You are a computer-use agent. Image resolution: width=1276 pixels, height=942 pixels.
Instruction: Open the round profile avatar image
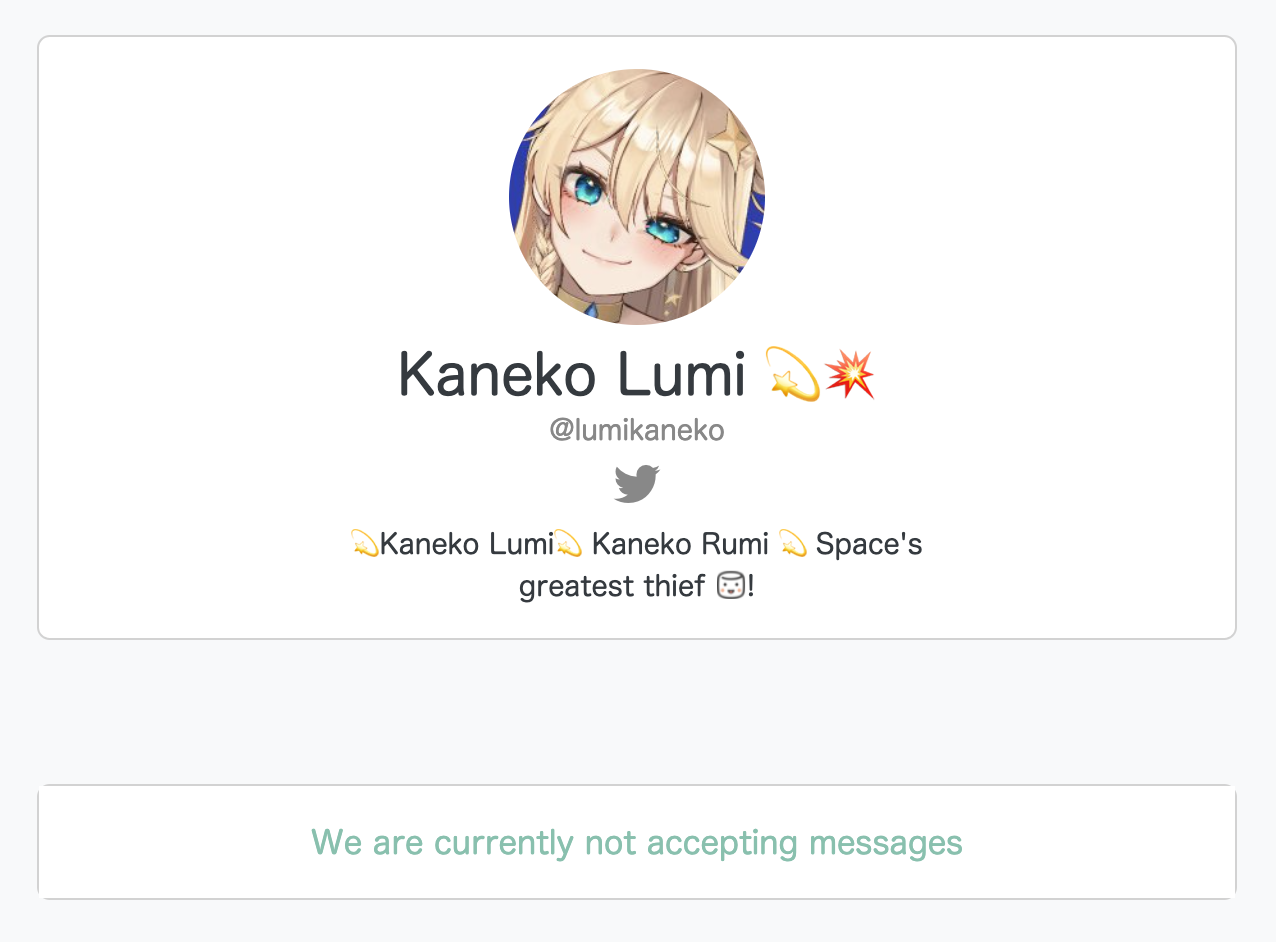coord(637,197)
